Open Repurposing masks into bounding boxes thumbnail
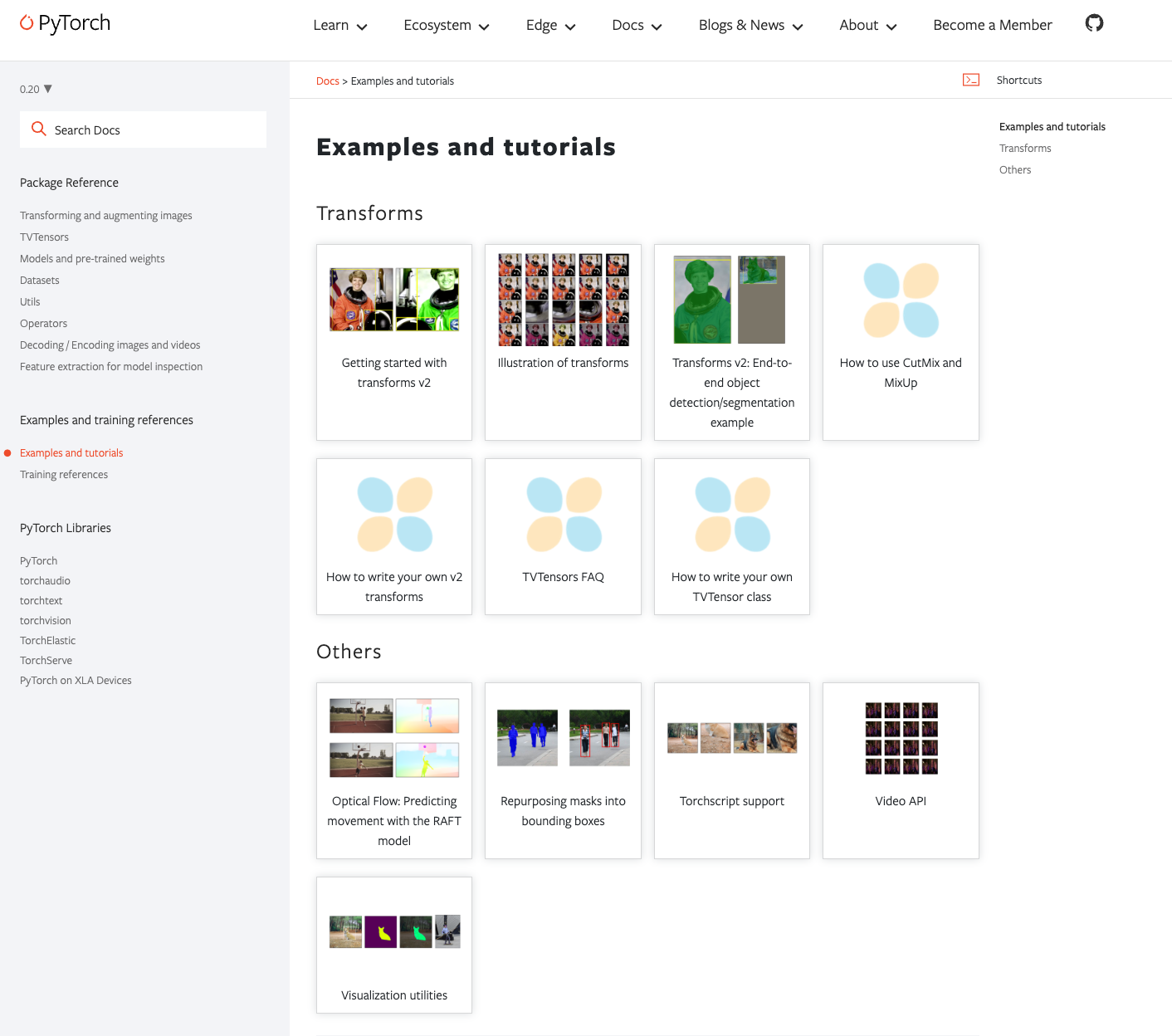This screenshot has height=1036, width=1172. [564, 738]
